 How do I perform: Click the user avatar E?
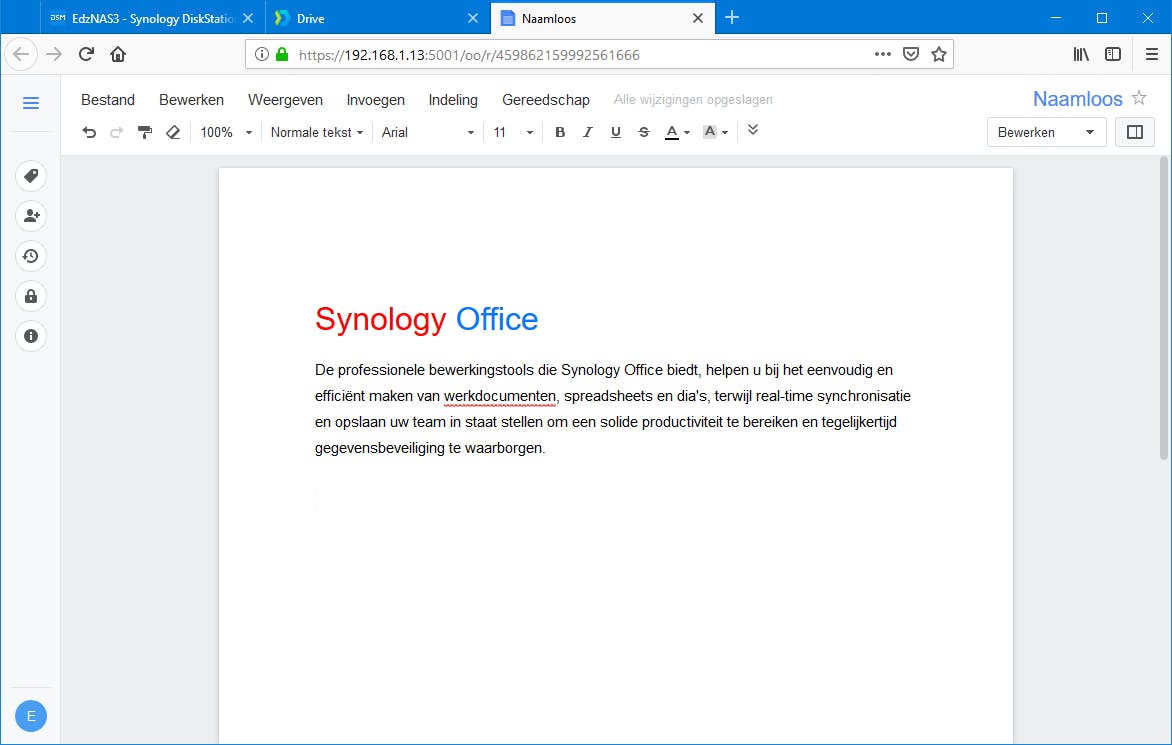click(31, 717)
